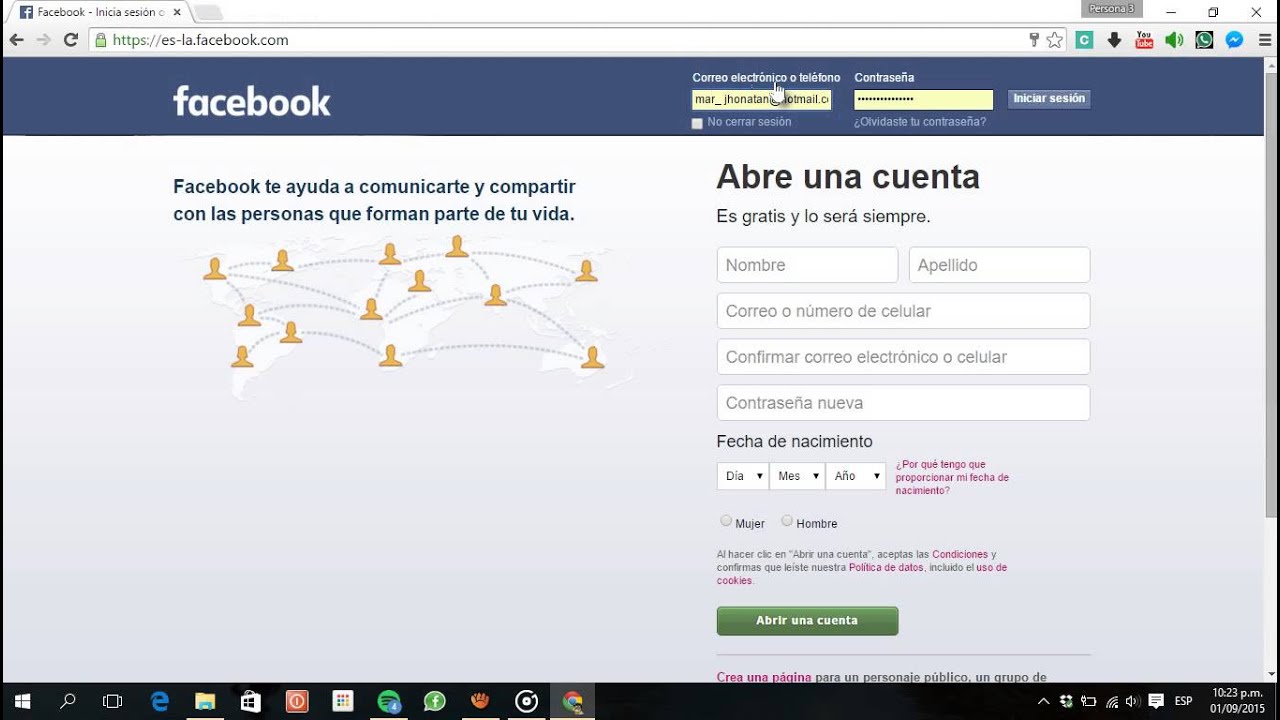The height and width of the screenshot is (720, 1280).
Task: Click the Apellido input field
Action: [x=999, y=265]
